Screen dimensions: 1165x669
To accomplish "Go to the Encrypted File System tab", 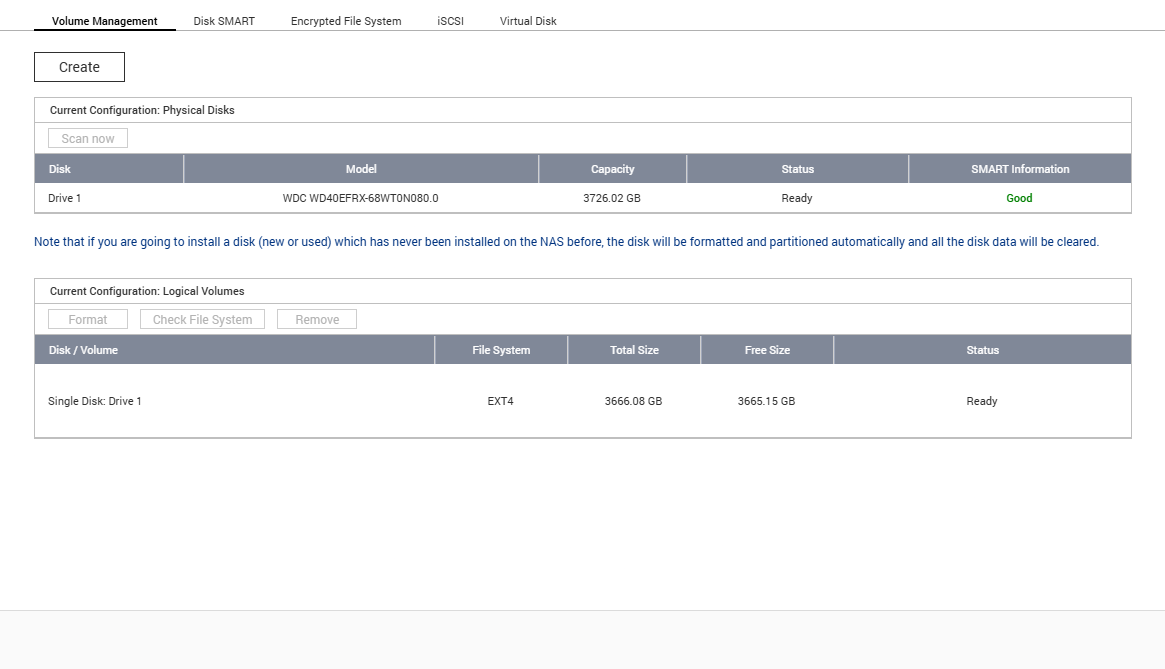I will [x=346, y=21].
